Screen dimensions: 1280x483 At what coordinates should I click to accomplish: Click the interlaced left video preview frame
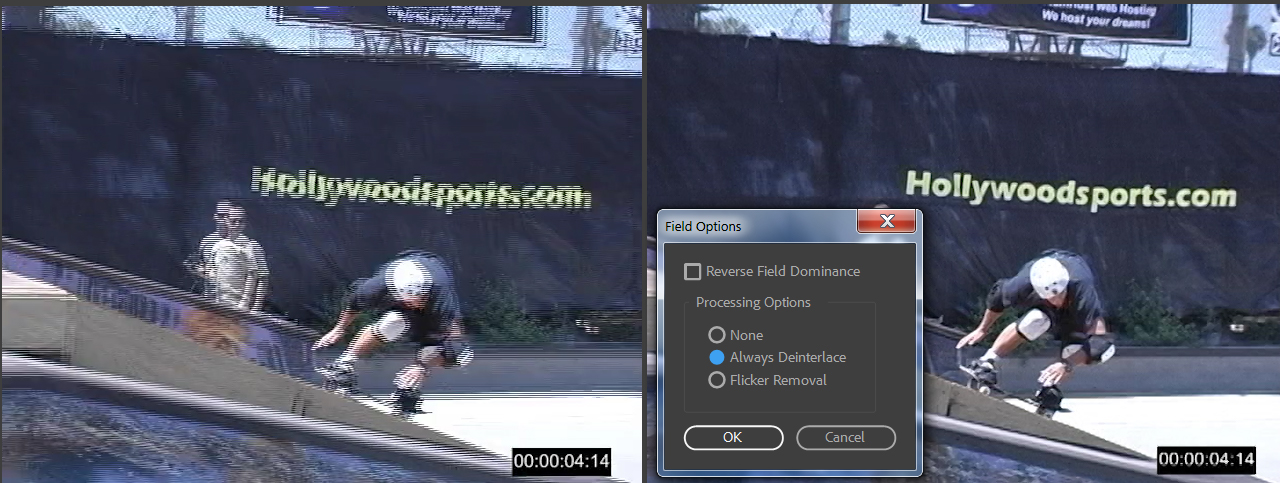[321, 244]
